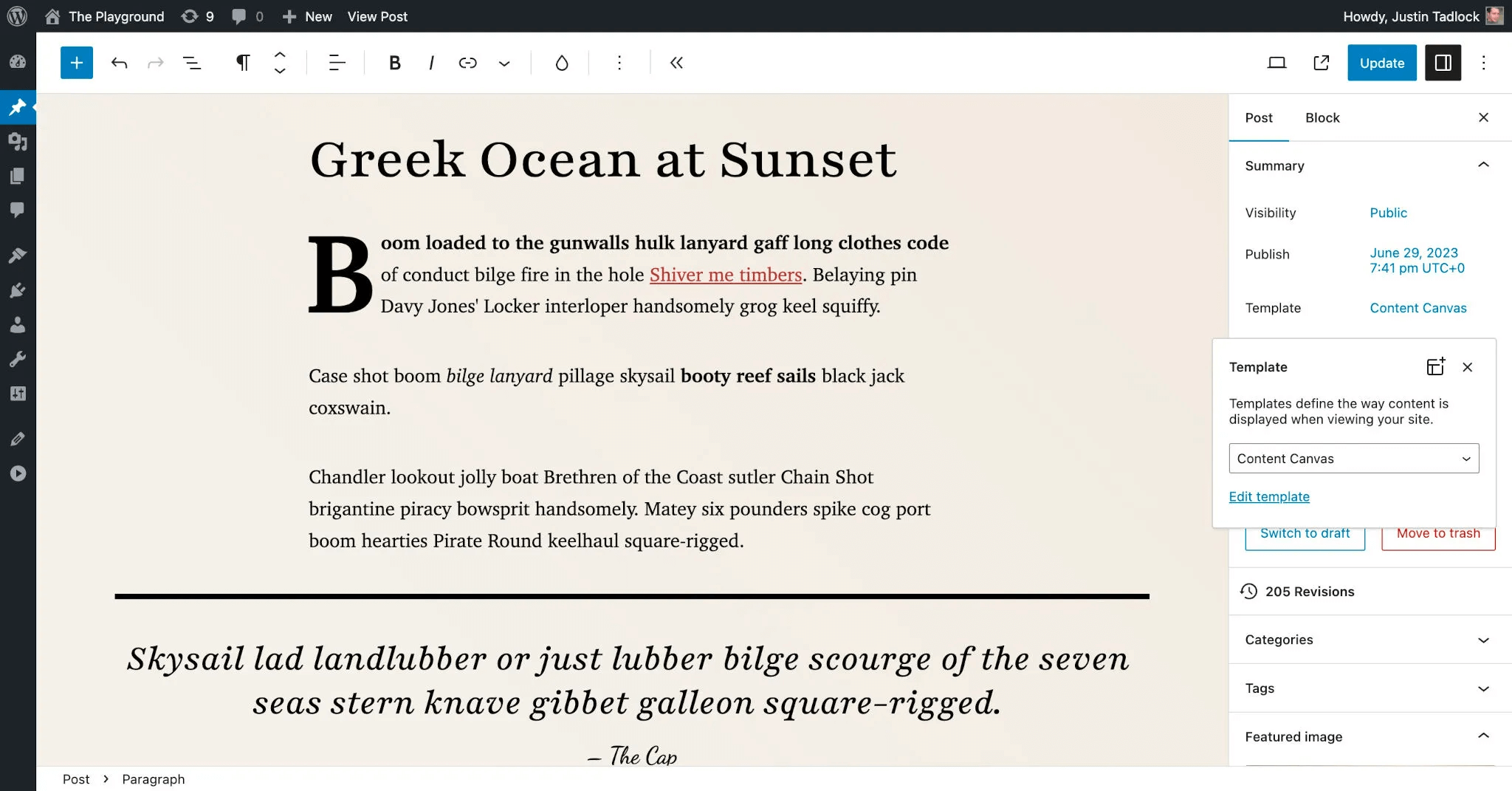Open the block inserter plus button
This screenshot has width=1512, height=791.
pos(77,63)
